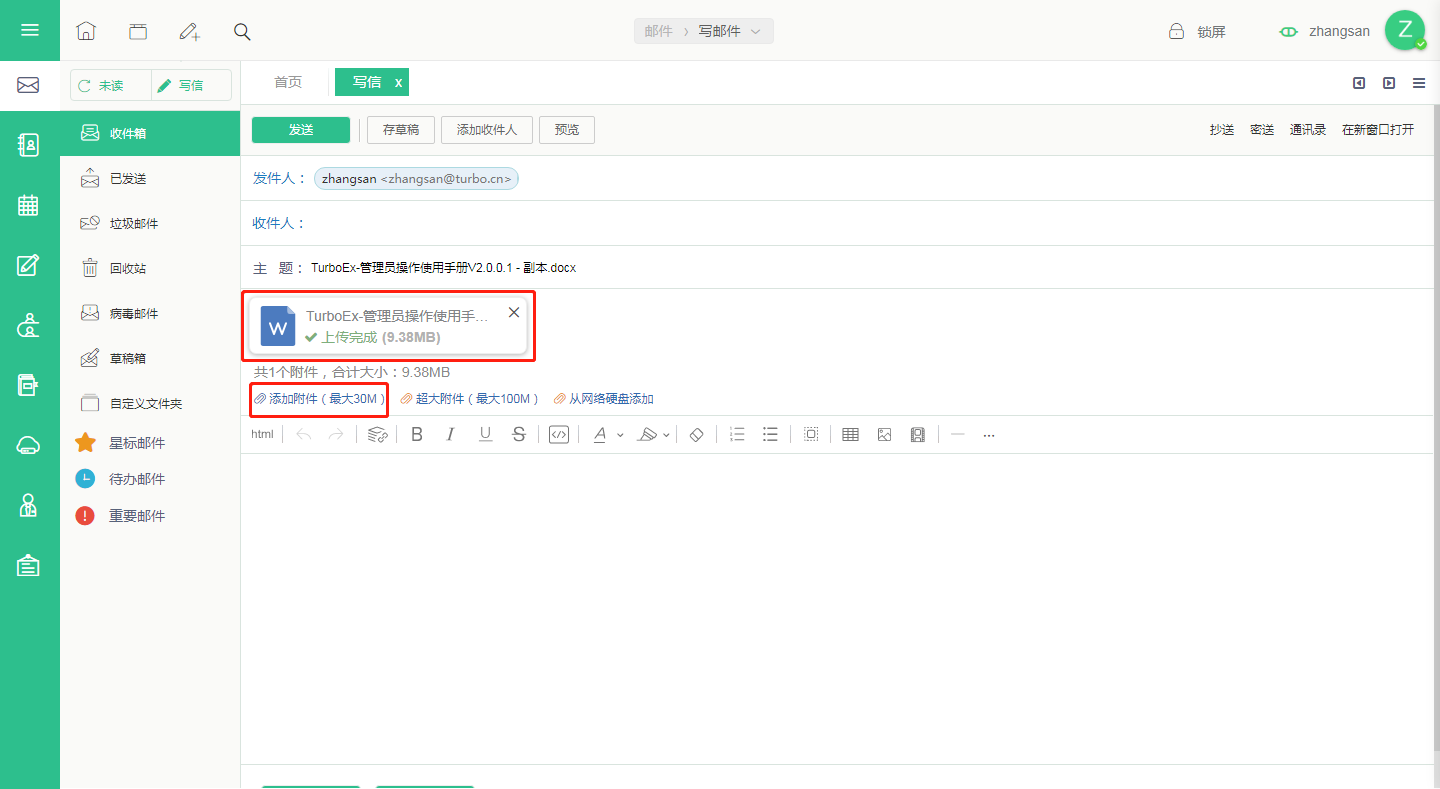The width and height of the screenshot is (1440, 789).
Task: Open the contacts address book sidebar icon
Action: coord(29,145)
